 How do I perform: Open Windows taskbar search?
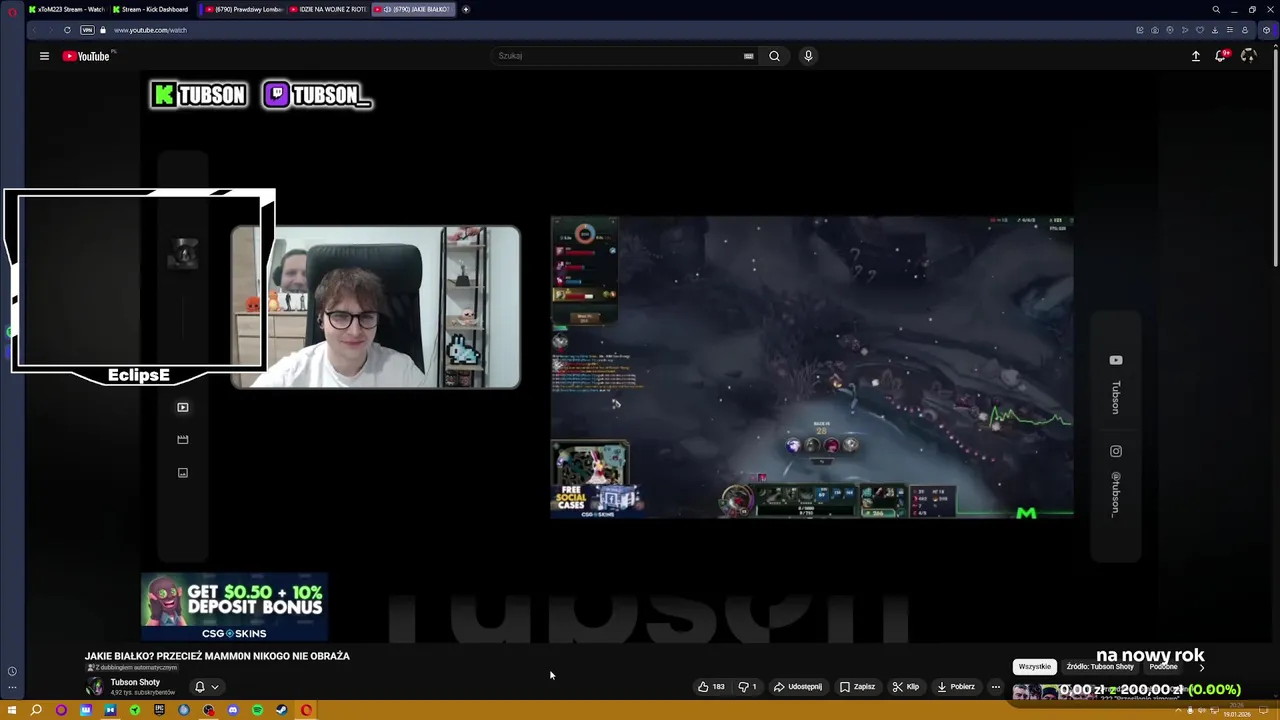click(36, 710)
